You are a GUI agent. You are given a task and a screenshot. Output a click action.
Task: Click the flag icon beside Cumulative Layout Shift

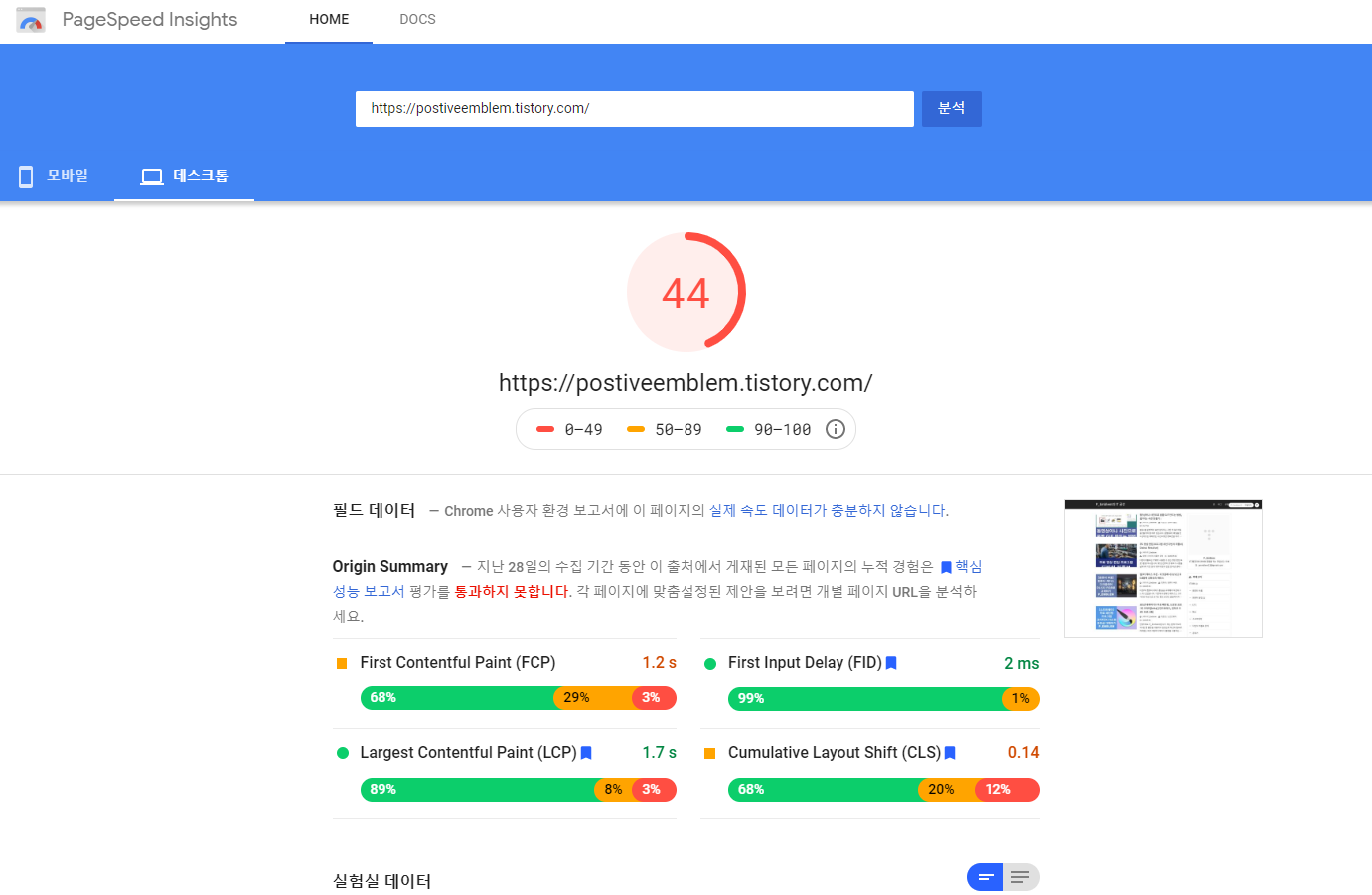pos(949,753)
